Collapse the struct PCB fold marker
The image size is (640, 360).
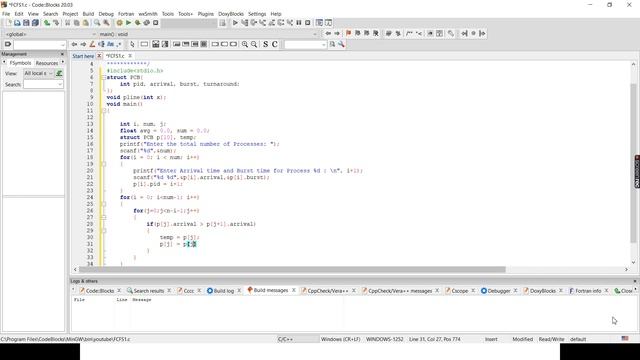[x=104, y=77]
